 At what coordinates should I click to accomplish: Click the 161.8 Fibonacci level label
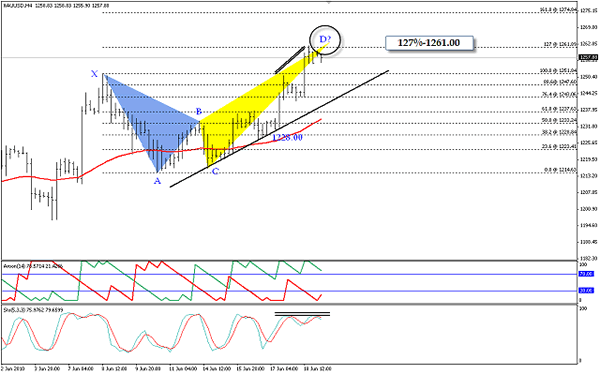pos(558,10)
